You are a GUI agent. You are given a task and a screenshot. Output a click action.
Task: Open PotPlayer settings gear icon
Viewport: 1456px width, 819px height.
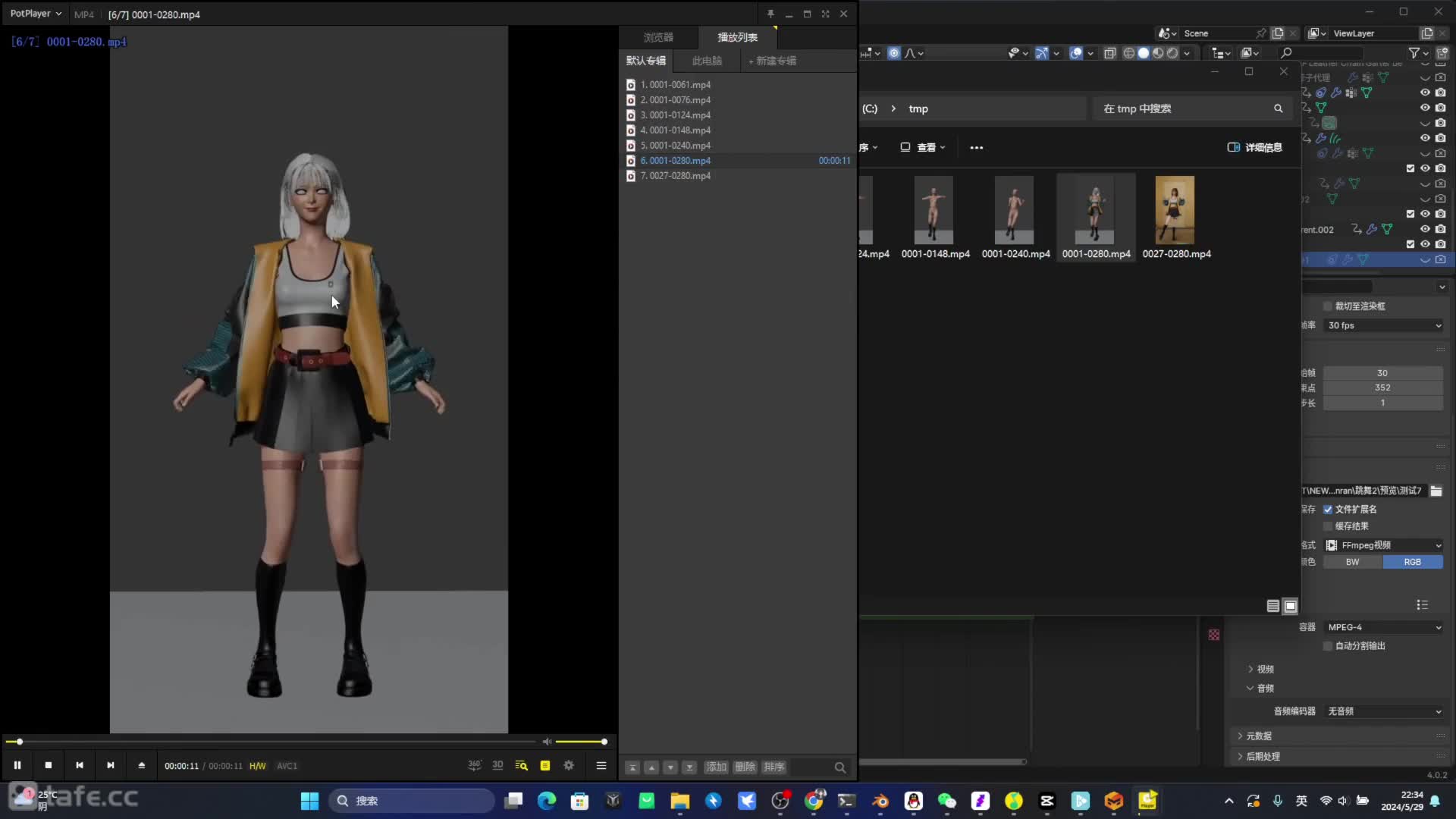pyautogui.click(x=569, y=766)
